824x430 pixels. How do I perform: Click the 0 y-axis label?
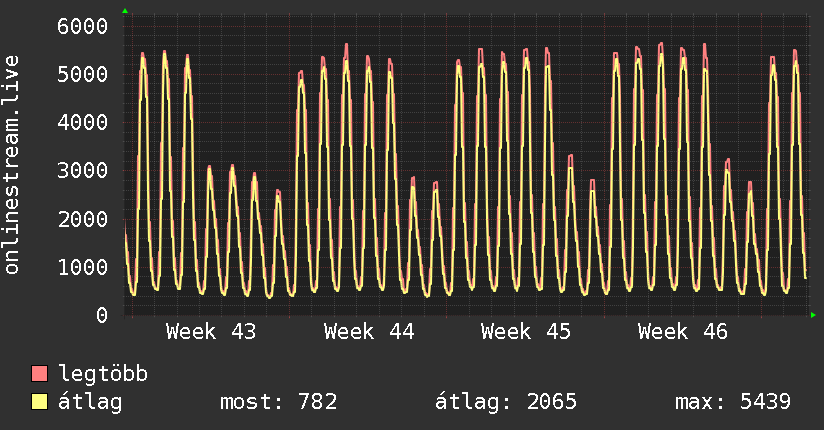pyautogui.click(x=102, y=315)
